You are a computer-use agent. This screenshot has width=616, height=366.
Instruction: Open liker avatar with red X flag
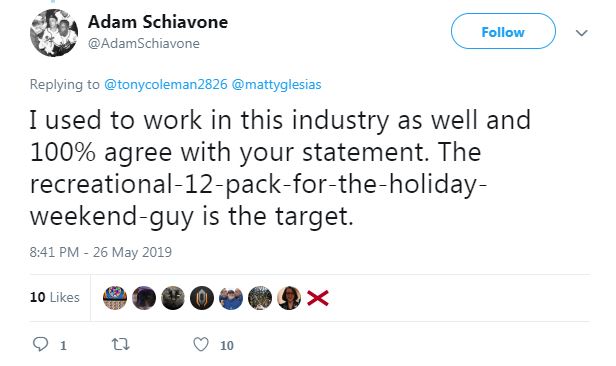[318, 298]
